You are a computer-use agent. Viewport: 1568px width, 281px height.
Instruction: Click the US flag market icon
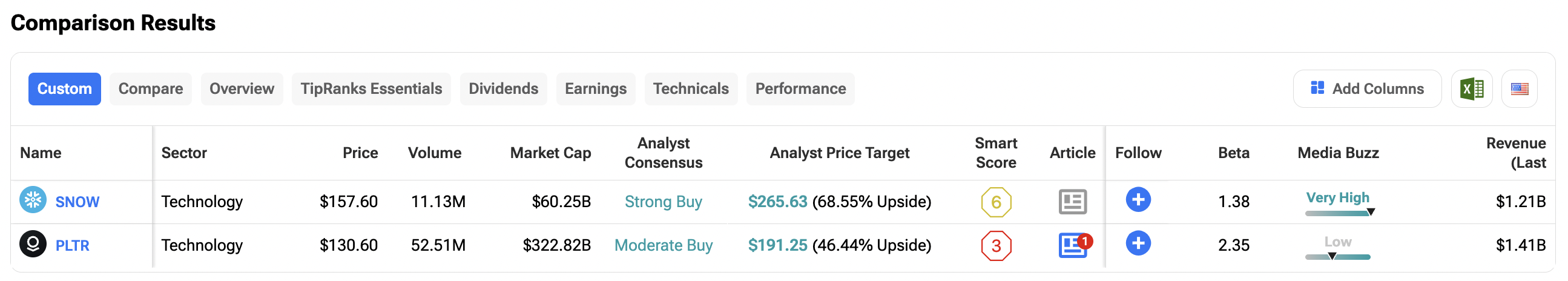[x=1520, y=89]
